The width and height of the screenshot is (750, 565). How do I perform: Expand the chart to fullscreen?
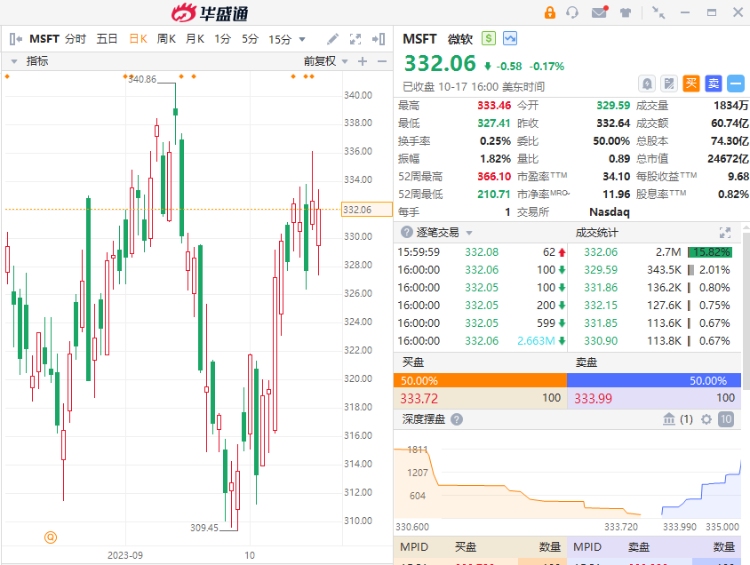(x=355, y=39)
